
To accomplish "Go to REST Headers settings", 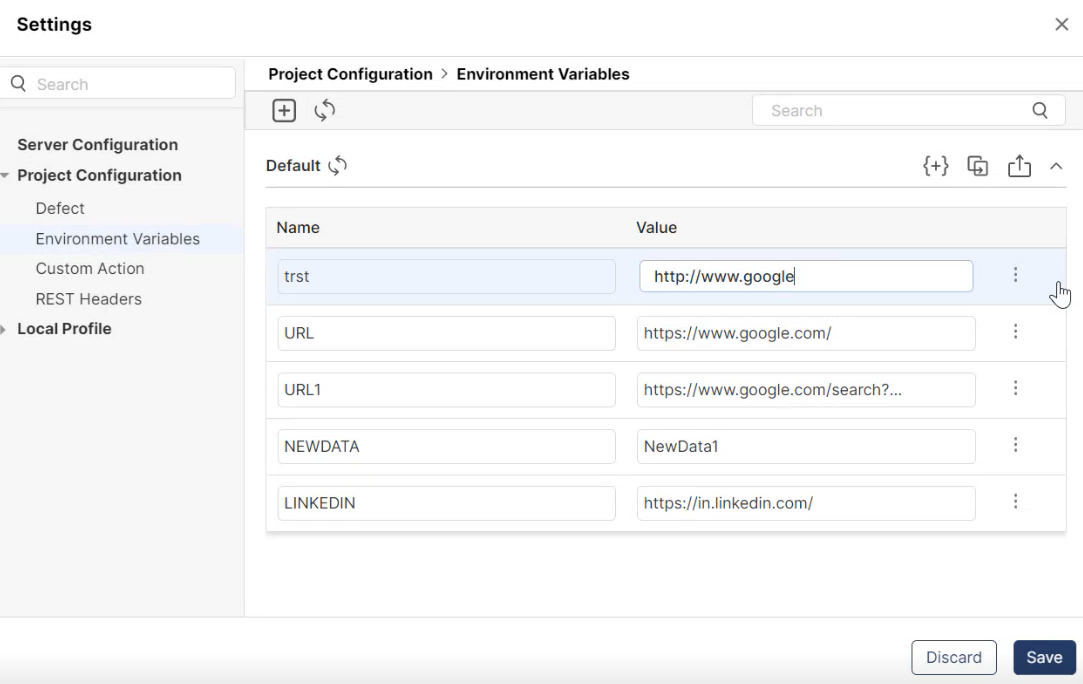I will [88, 299].
